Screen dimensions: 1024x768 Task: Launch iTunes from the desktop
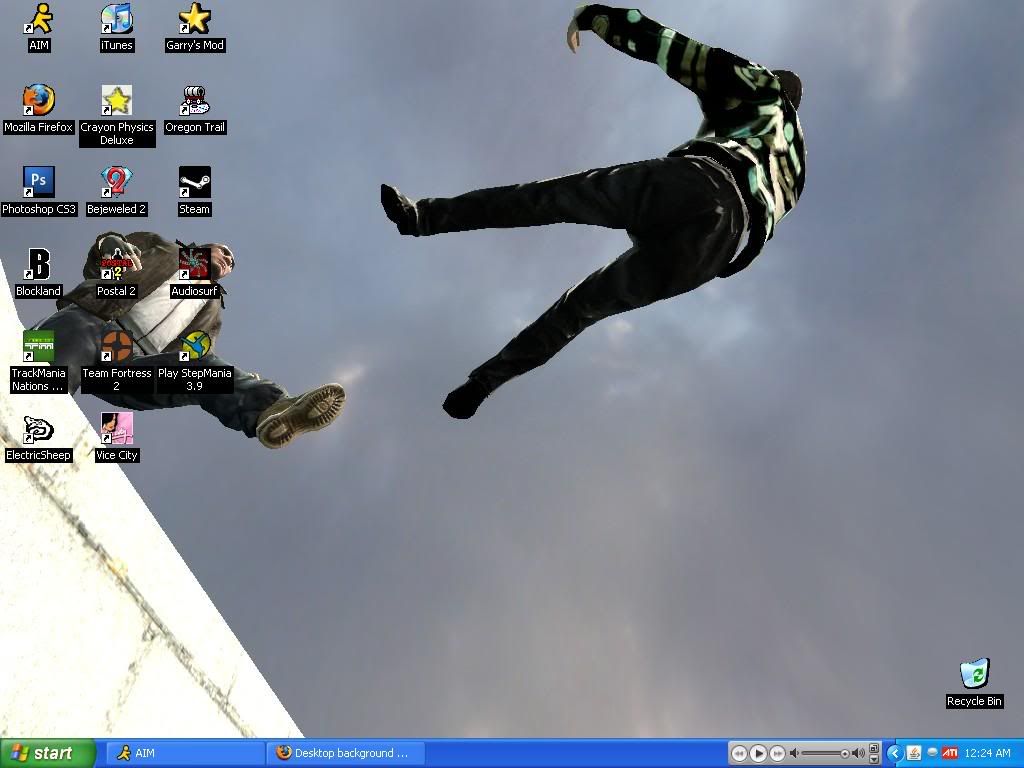click(x=117, y=20)
